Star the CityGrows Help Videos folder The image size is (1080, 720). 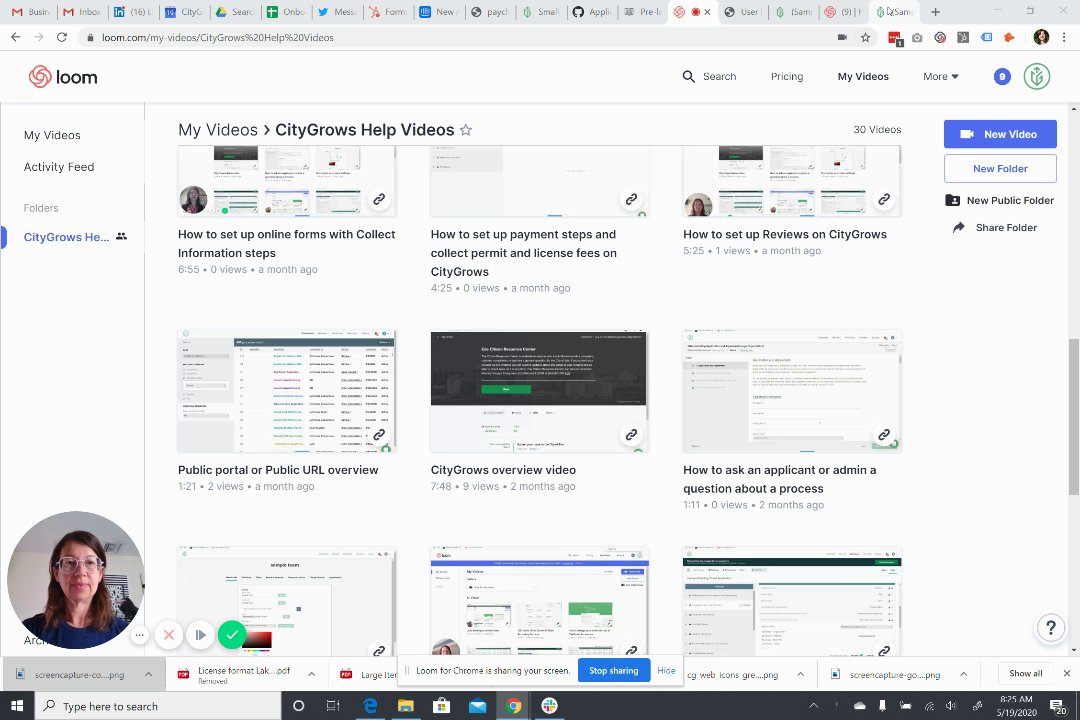[x=466, y=130]
